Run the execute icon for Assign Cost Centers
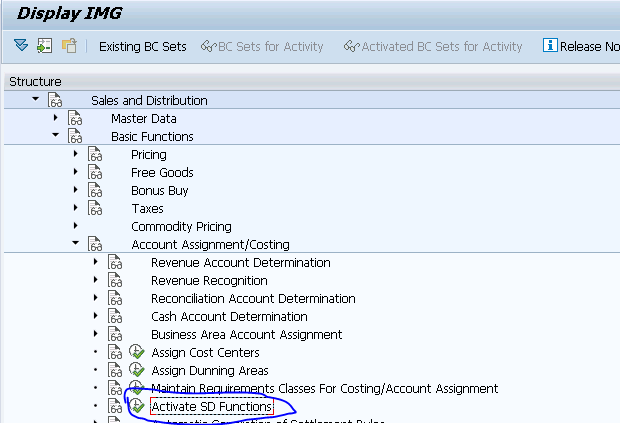This screenshot has width=620, height=425. coord(137,353)
